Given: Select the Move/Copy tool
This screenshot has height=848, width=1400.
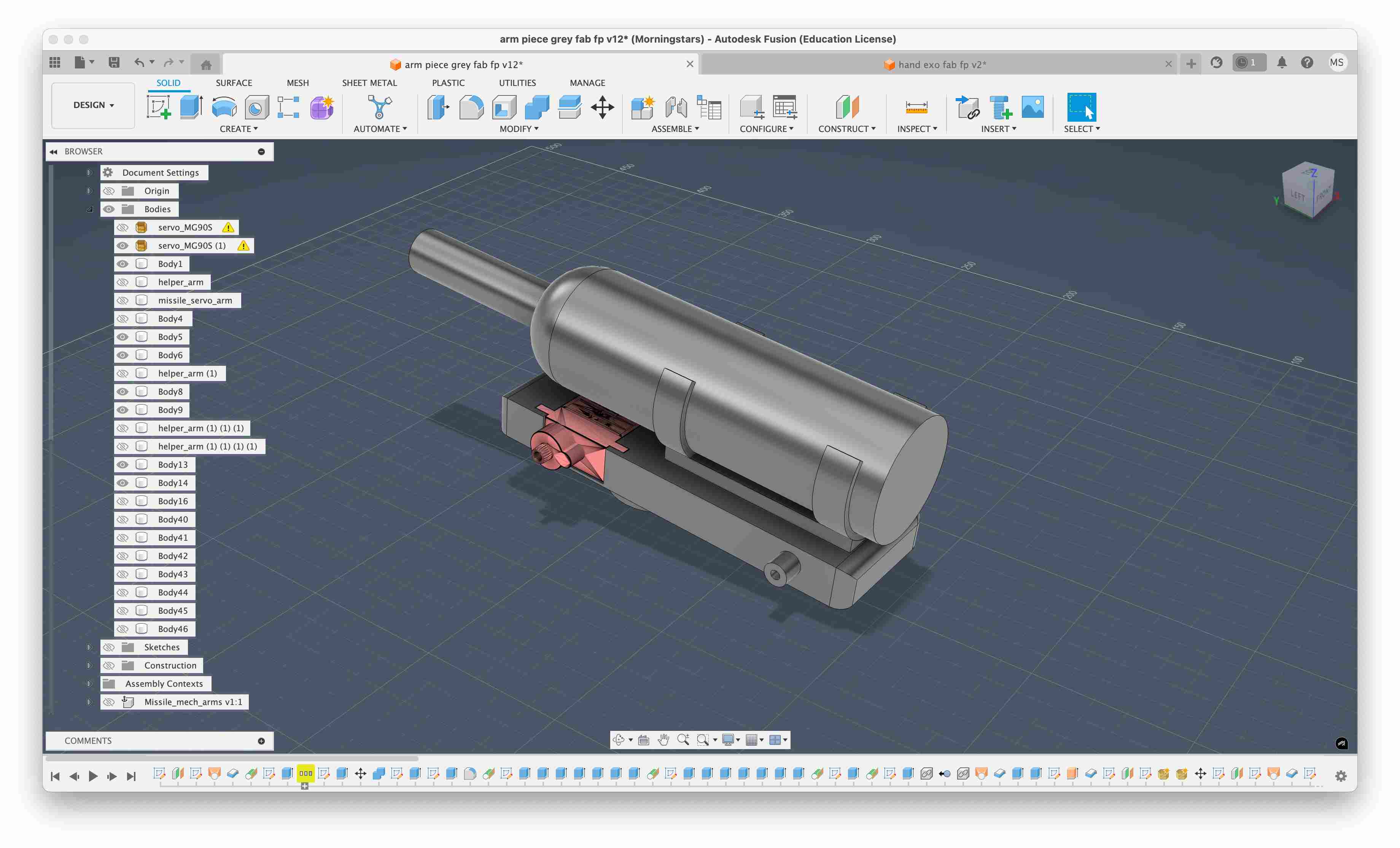Looking at the screenshot, I should click(602, 107).
